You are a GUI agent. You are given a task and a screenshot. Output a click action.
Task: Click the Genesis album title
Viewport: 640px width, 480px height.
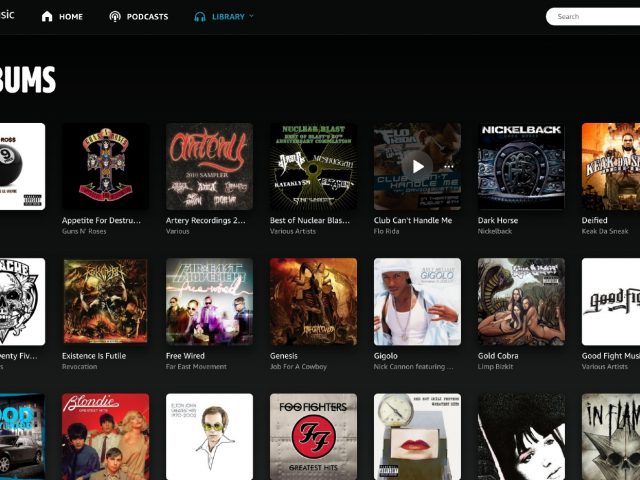[x=284, y=356]
